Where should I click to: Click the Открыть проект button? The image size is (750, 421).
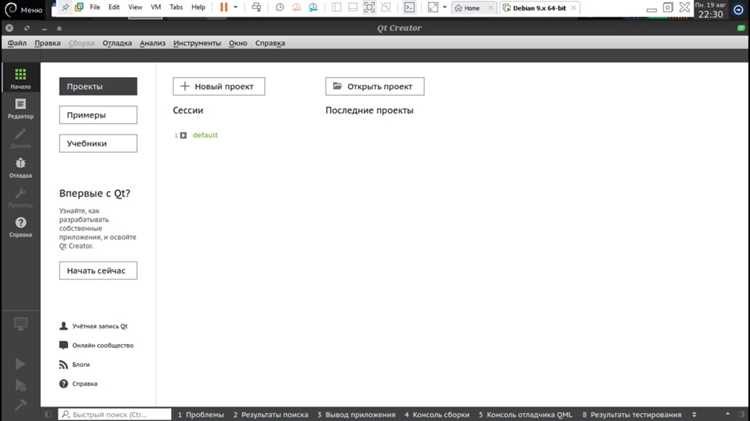click(x=375, y=87)
